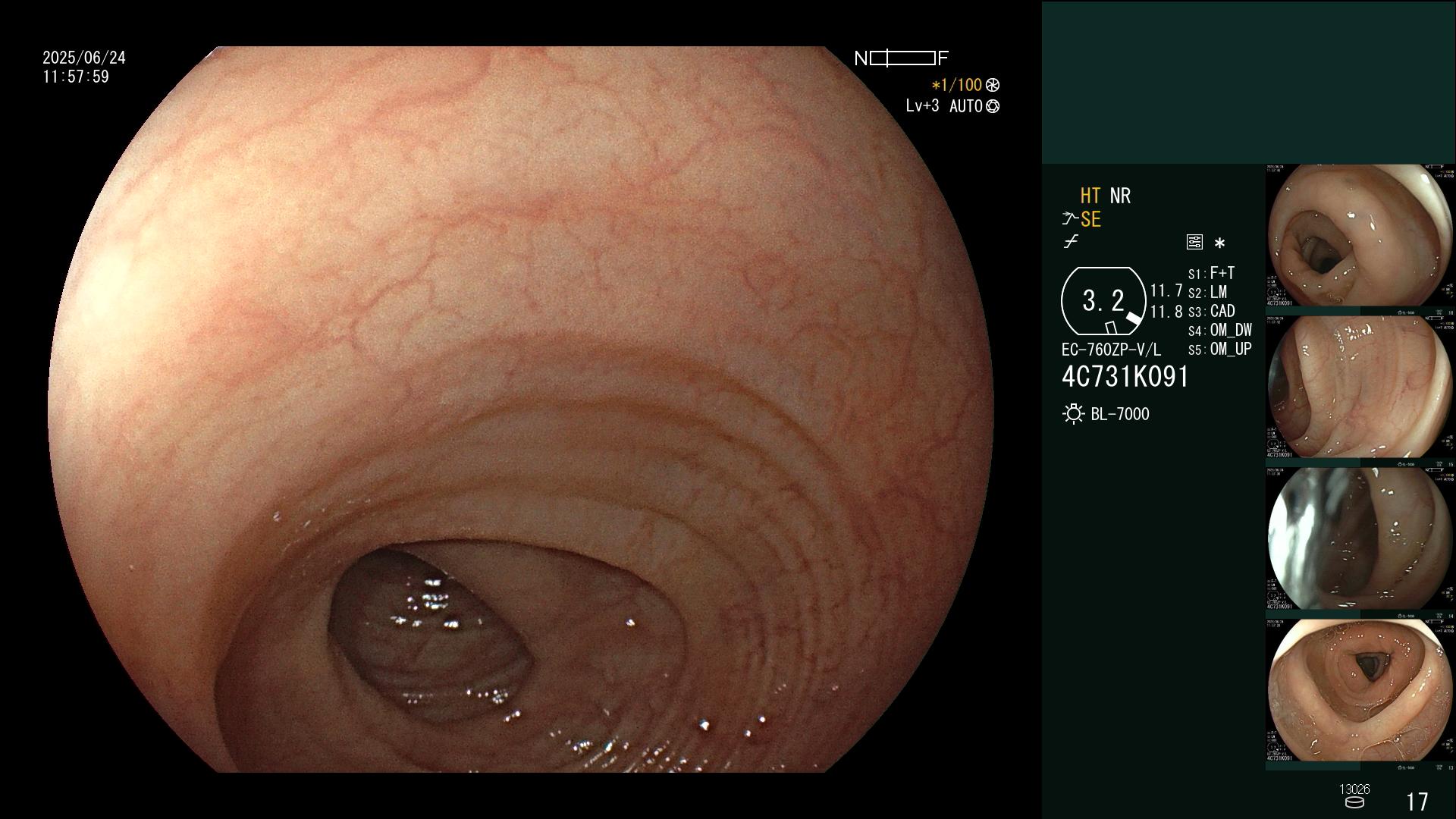
Task: Click the 11:57:59 time stamp
Action: [x=76, y=77]
